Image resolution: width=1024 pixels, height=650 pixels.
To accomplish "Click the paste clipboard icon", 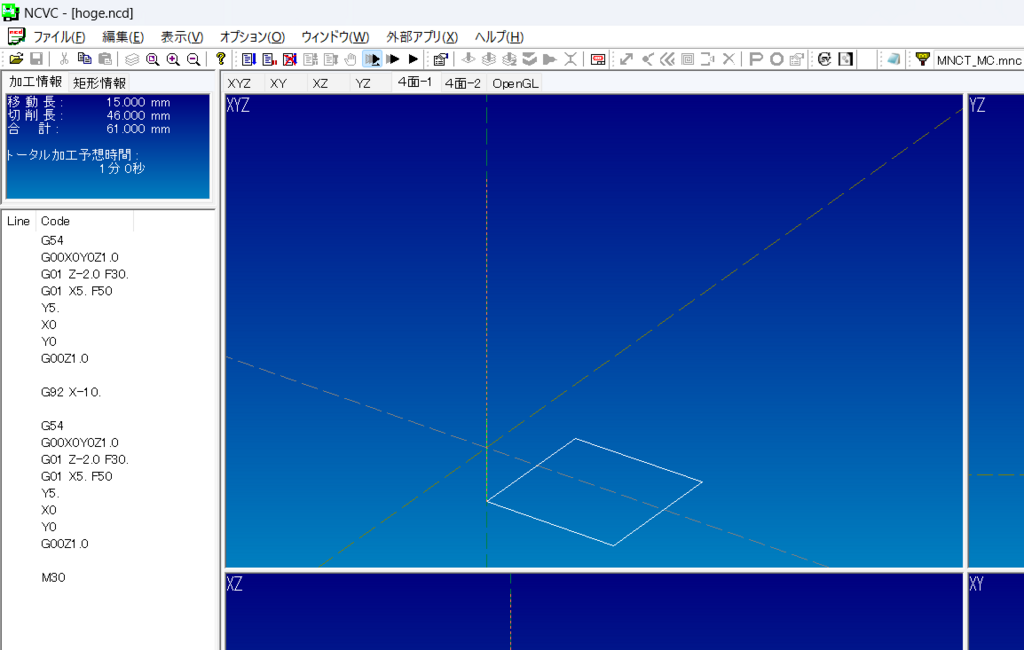I will 104,59.
